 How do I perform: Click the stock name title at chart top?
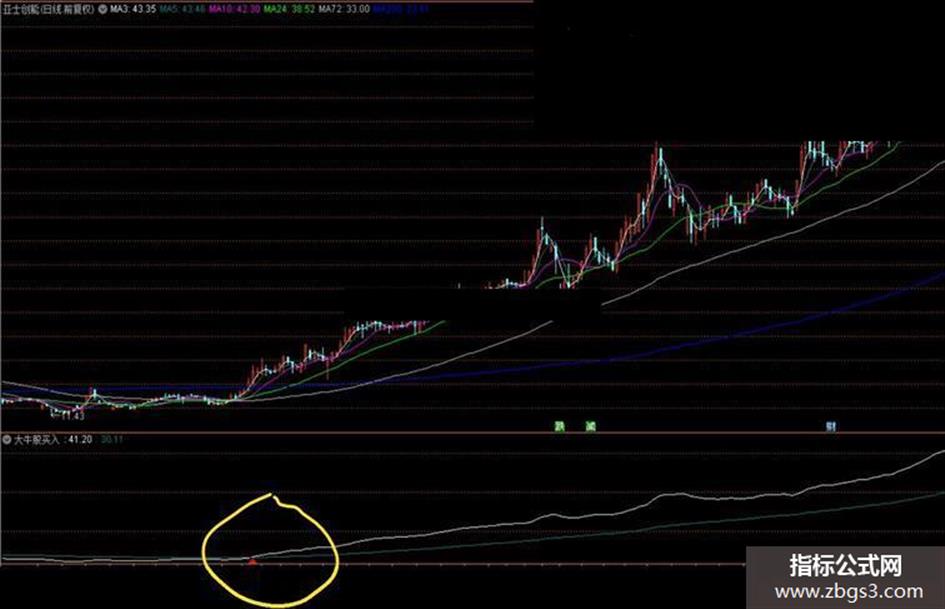click(x=48, y=9)
